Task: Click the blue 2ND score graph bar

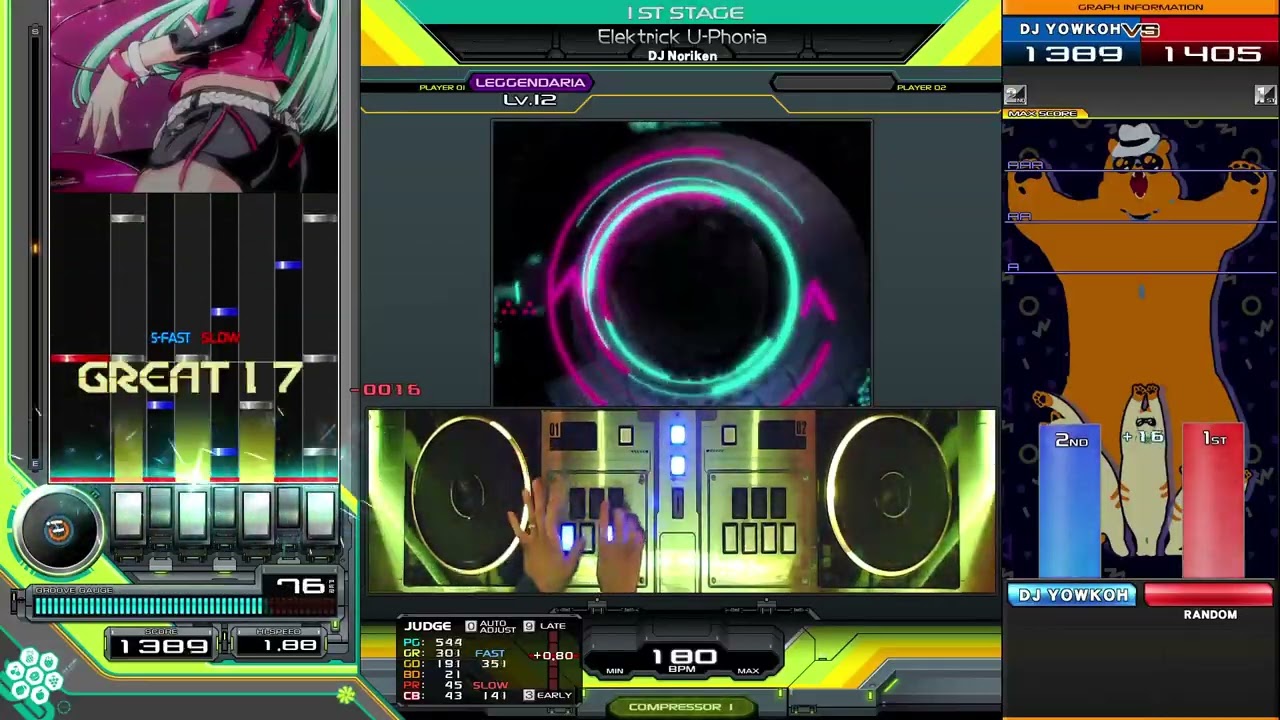Action: coord(1071,500)
